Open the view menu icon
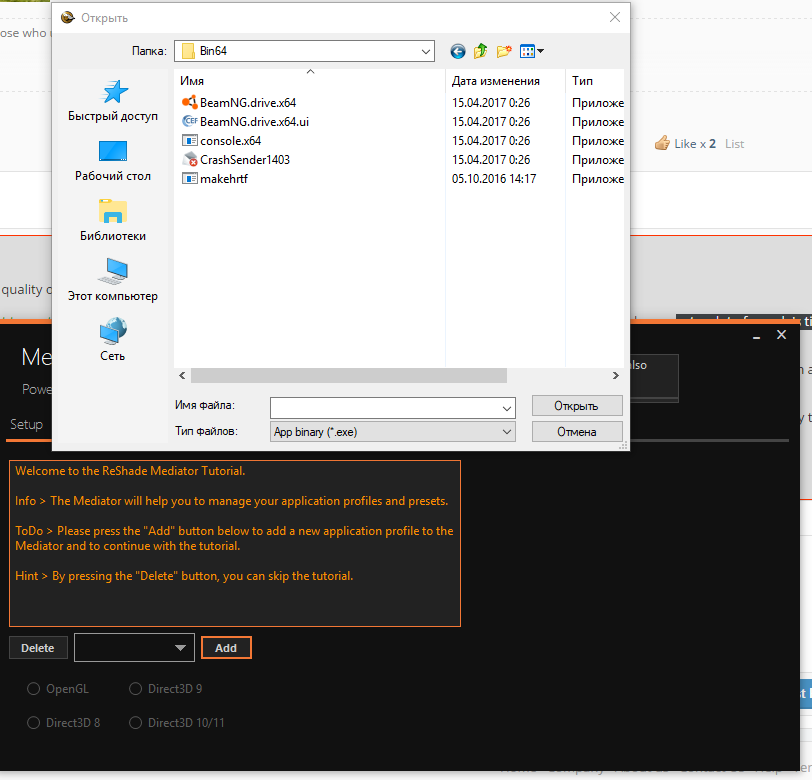 coord(531,51)
